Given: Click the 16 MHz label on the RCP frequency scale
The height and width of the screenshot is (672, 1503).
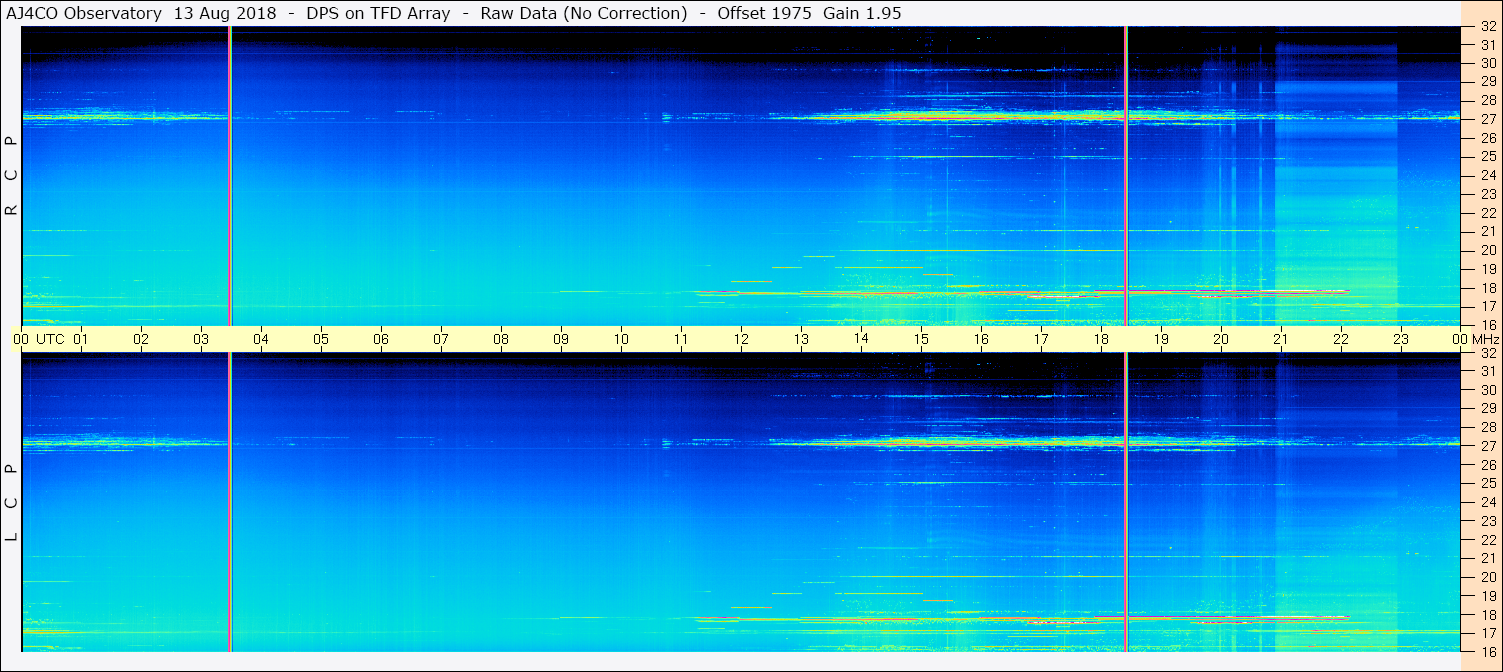Looking at the screenshot, I should click(1488, 324).
